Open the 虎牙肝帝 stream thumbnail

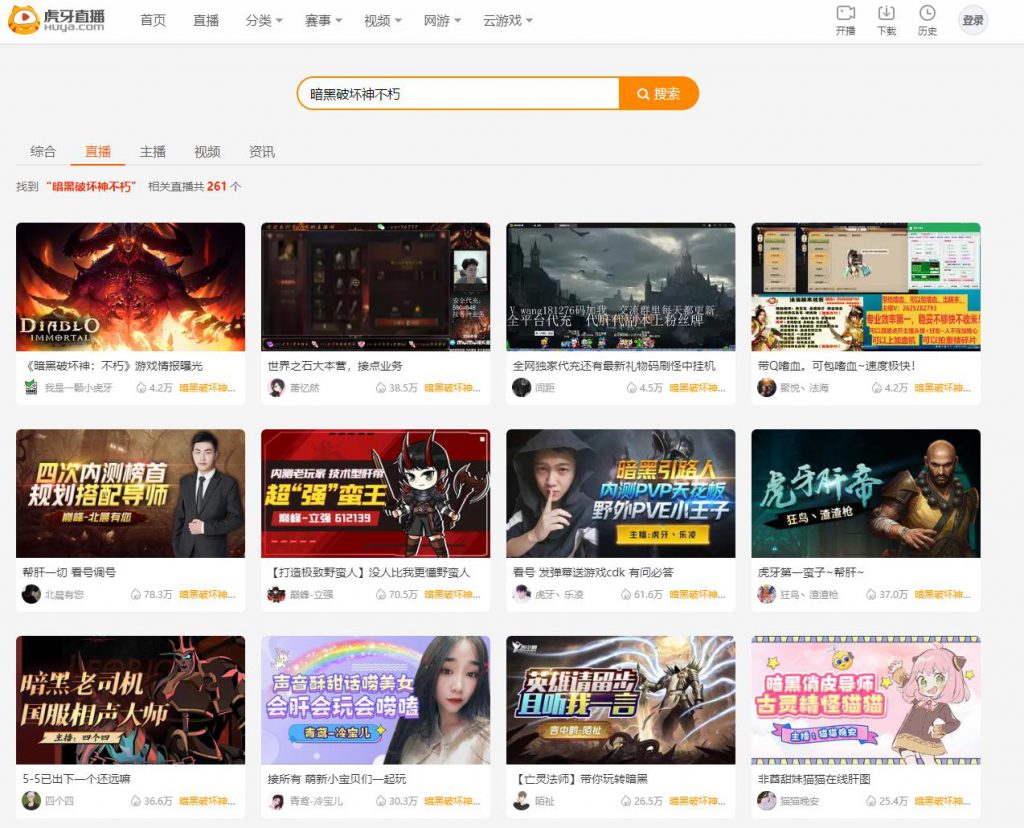tap(866, 493)
